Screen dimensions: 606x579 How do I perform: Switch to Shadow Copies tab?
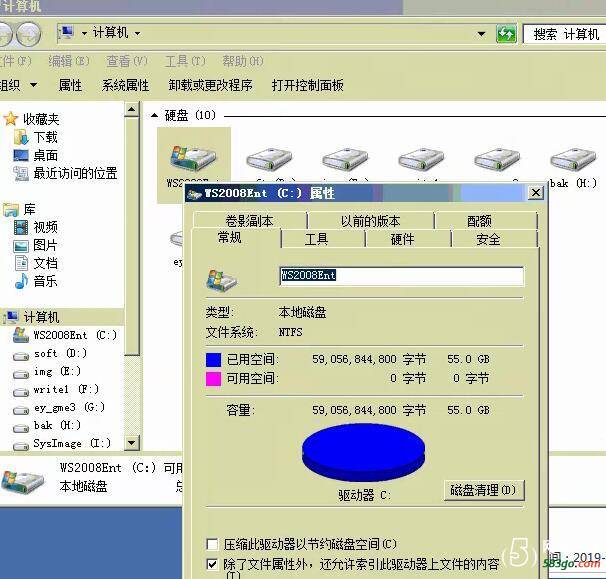click(250, 221)
